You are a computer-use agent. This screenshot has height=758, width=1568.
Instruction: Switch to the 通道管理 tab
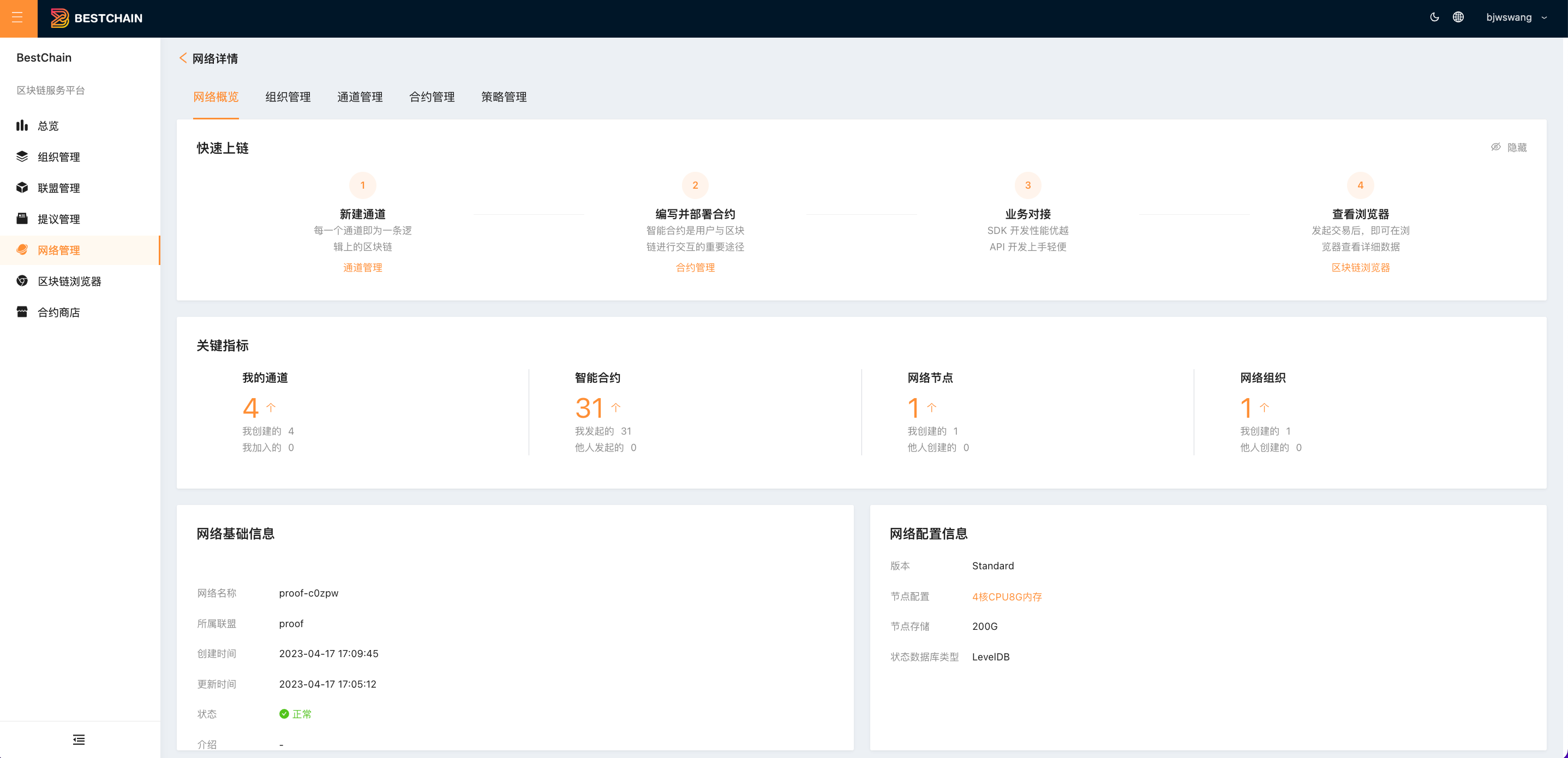pos(360,97)
